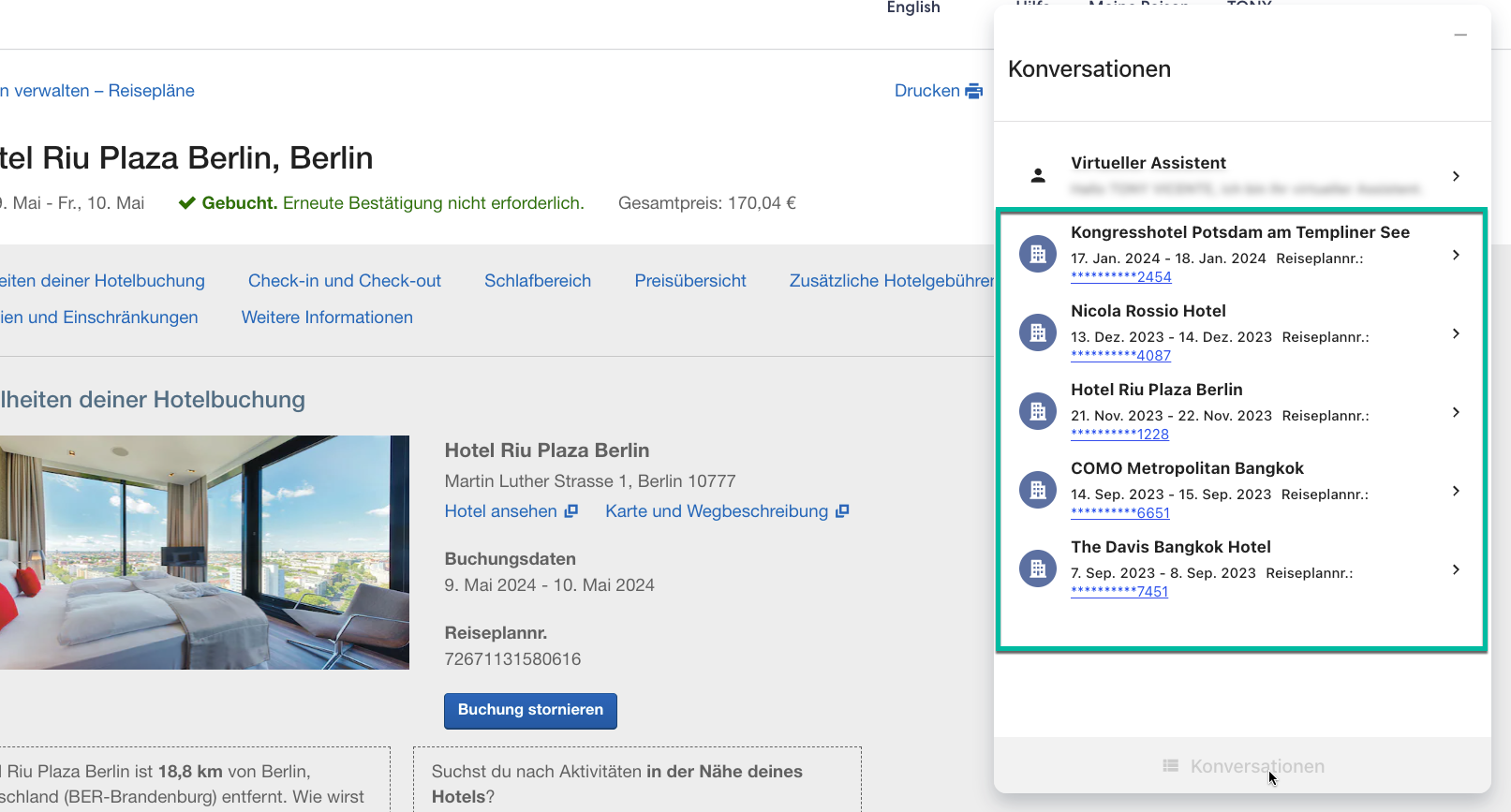Jump to Weitere Informationen section
The height and width of the screenshot is (812, 1511).
pyautogui.click(x=327, y=317)
